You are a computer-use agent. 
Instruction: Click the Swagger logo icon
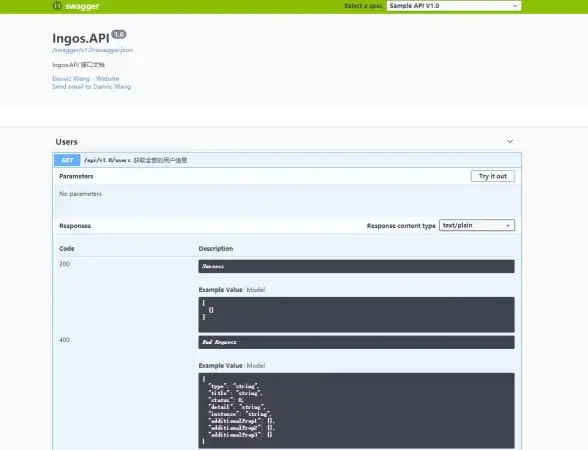57,6
